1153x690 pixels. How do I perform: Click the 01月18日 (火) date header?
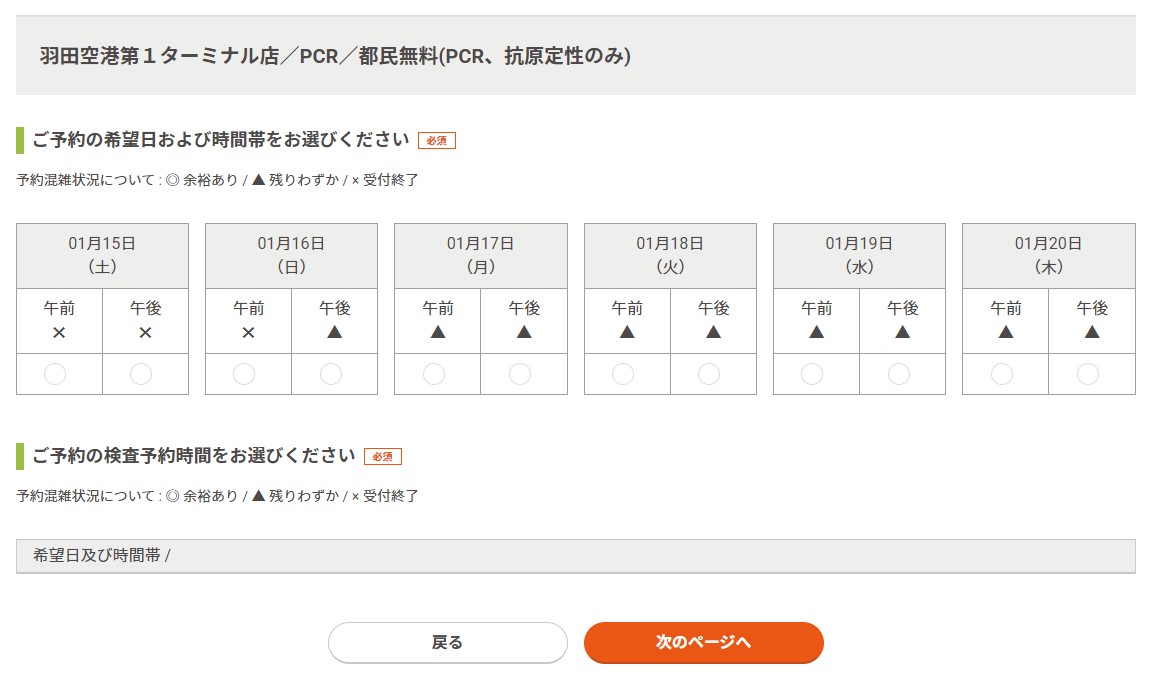point(670,255)
